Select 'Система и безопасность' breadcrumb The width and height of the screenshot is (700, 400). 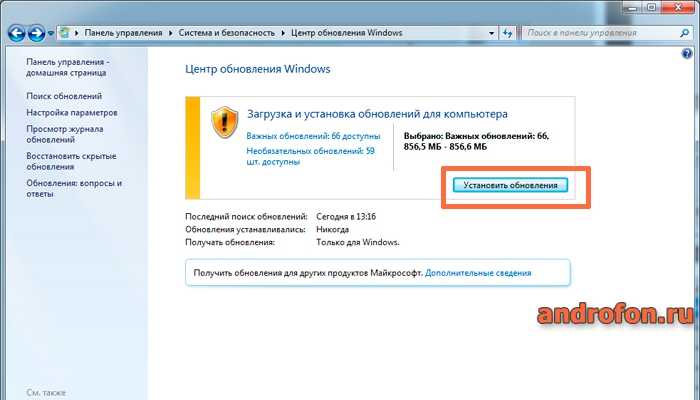click(x=227, y=33)
